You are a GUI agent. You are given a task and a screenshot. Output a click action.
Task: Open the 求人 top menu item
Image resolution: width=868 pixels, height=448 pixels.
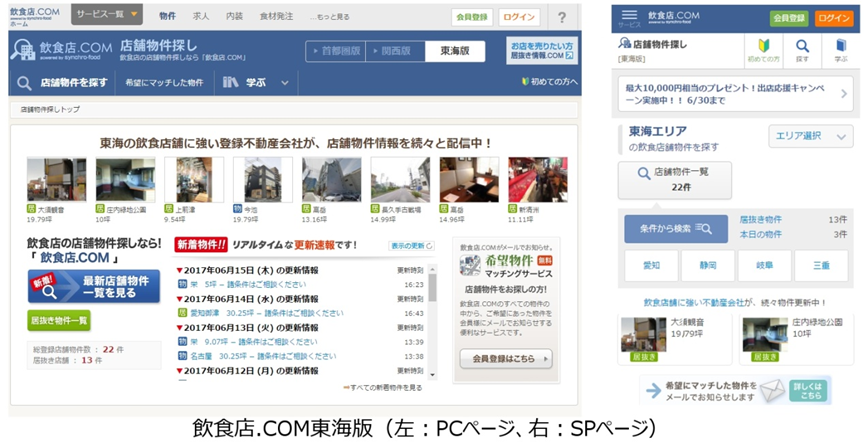point(200,16)
